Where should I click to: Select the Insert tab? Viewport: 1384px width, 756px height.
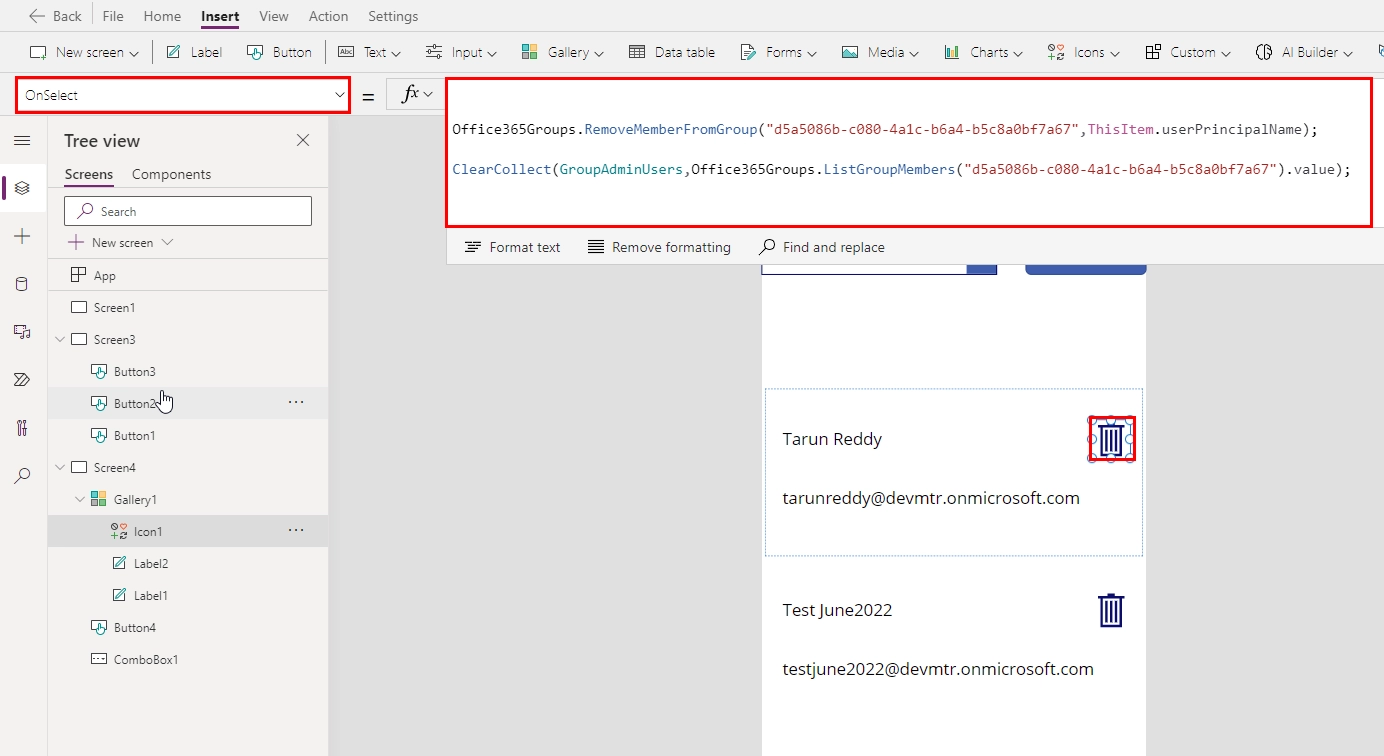[x=220, y=16]
